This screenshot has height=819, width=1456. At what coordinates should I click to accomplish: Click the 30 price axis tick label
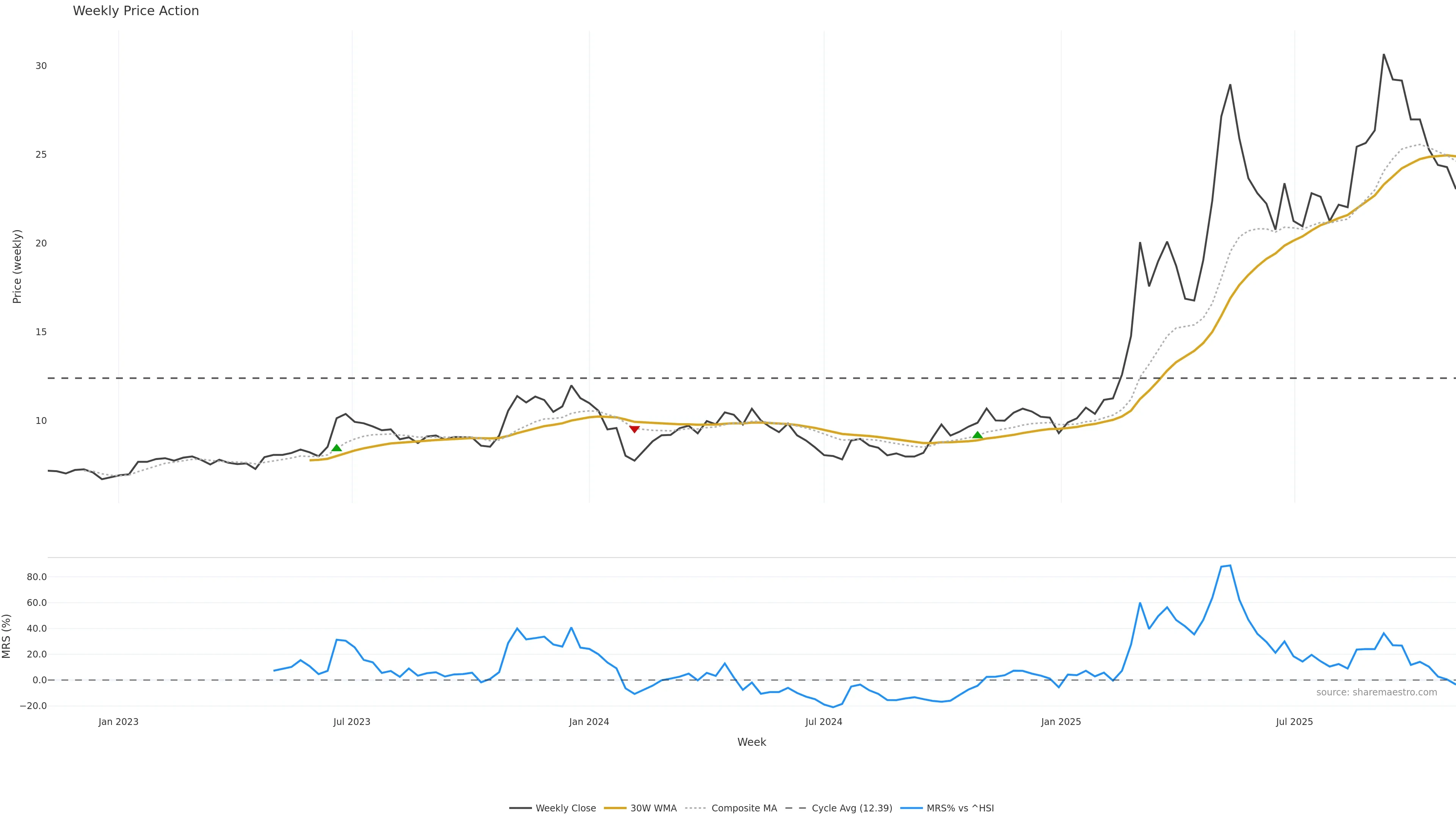coord(41,66)
